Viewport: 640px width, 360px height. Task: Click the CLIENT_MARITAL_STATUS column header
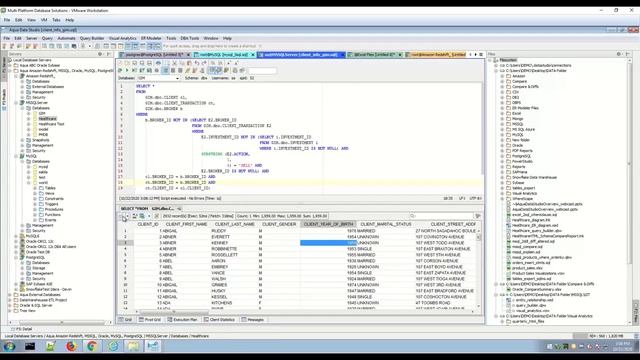pyautogui.click(x=386, y=224)
